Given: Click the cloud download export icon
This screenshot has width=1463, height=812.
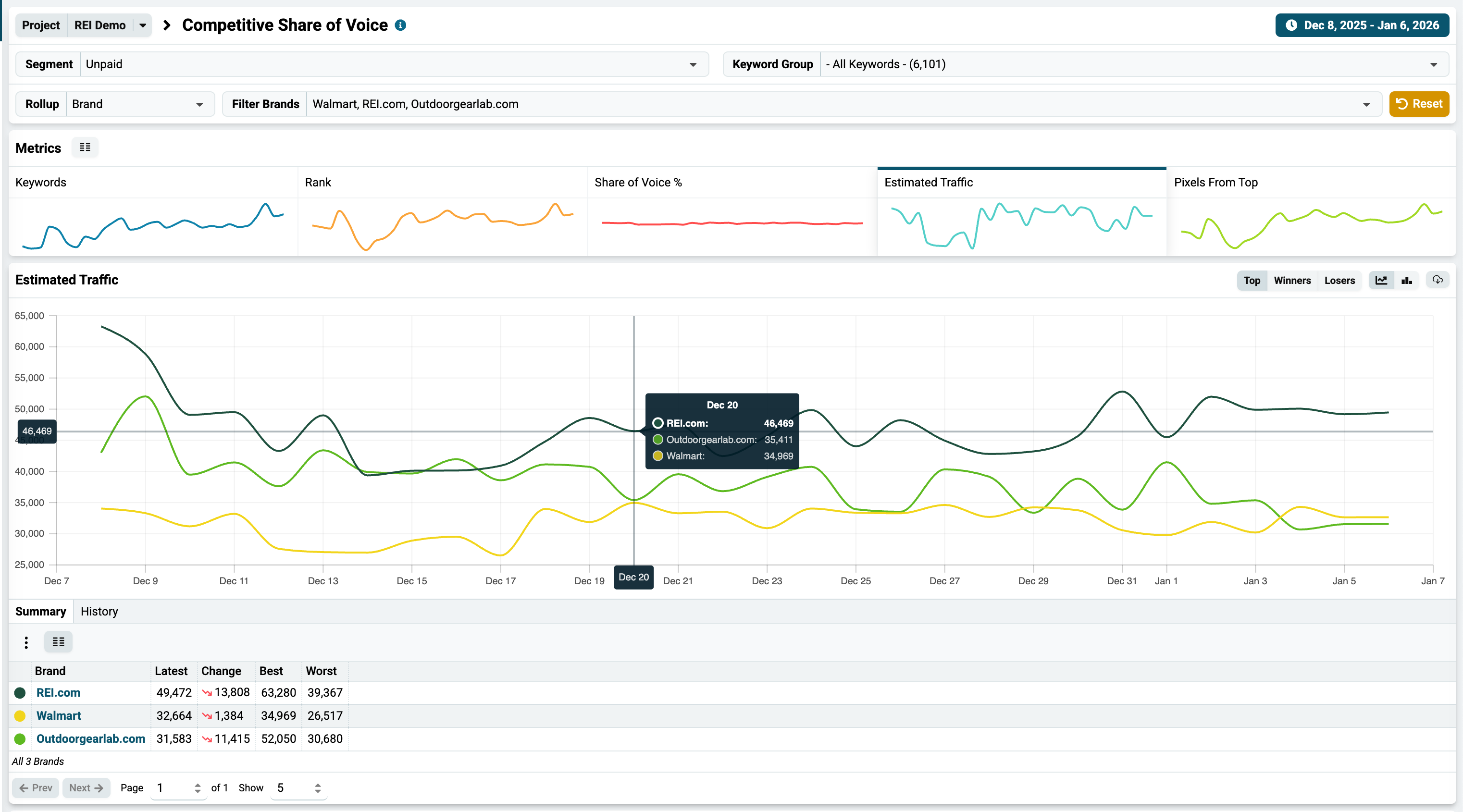Looking at the screenshot, I should (1438, 280).
